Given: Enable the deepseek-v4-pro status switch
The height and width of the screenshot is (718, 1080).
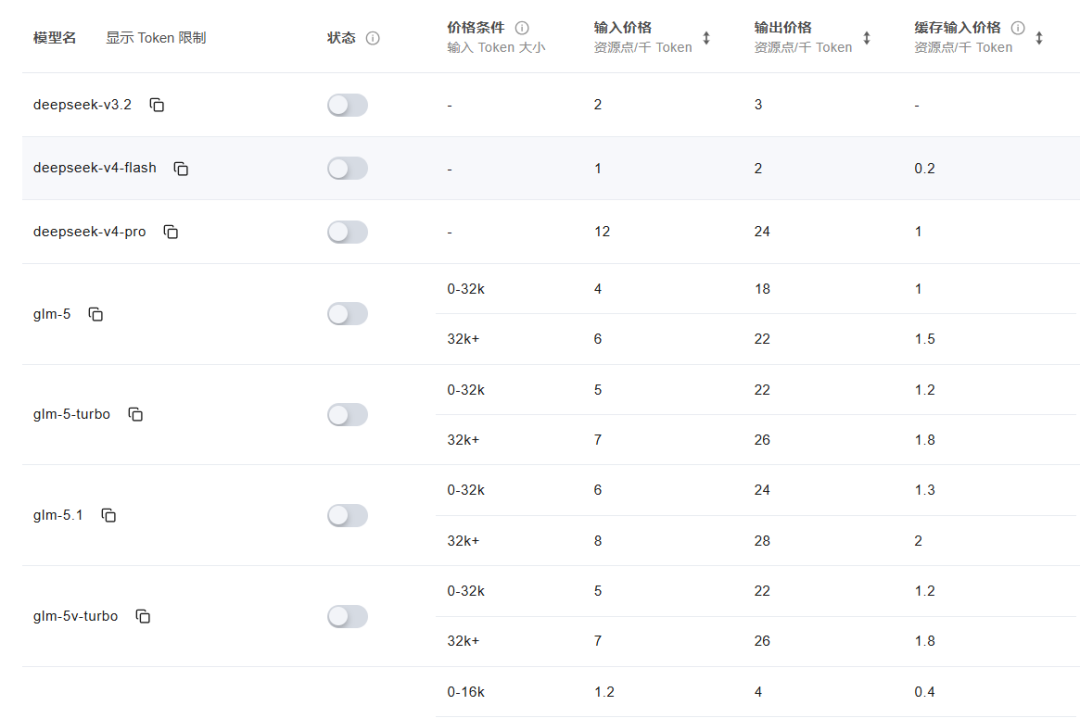Looking at the screenshot, I should [x=348, y=232].
